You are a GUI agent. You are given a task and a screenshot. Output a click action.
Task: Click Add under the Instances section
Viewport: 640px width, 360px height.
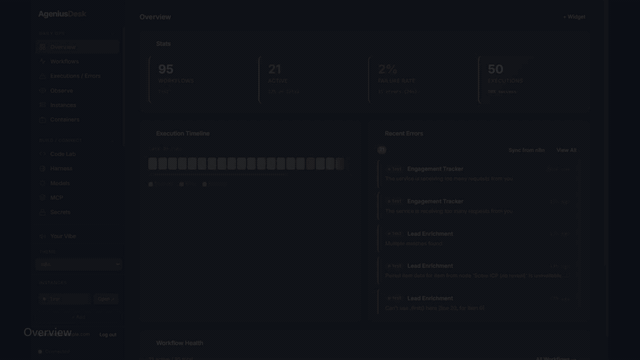coord(79,317)
